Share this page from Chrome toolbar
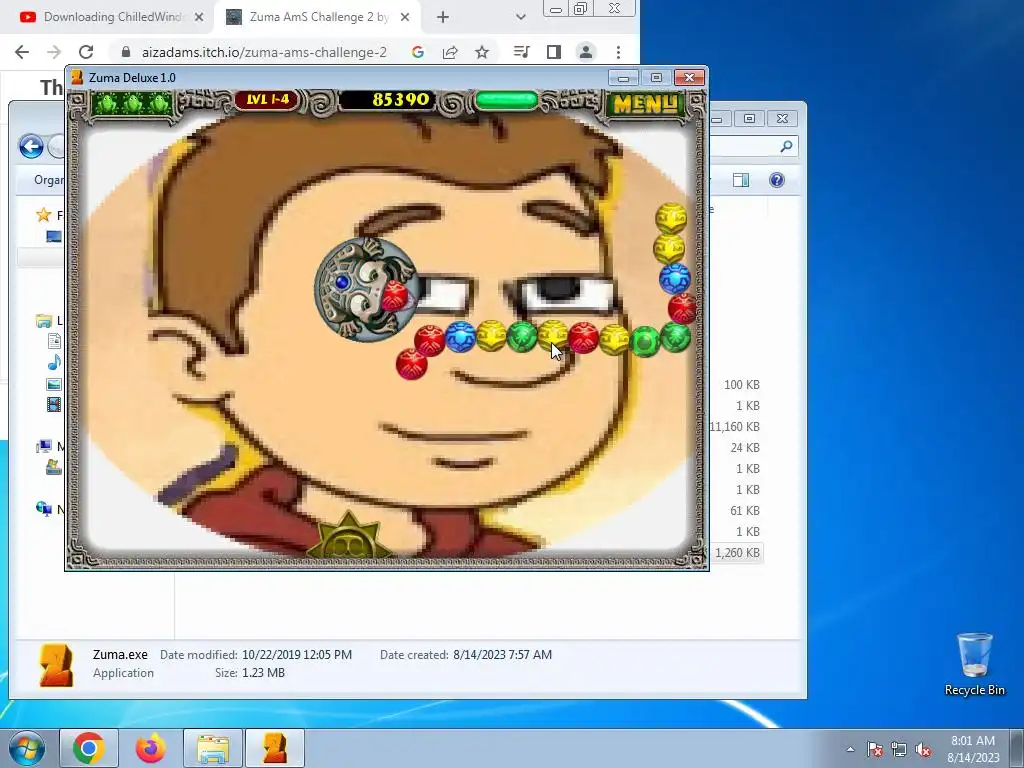 click(450, 52)
